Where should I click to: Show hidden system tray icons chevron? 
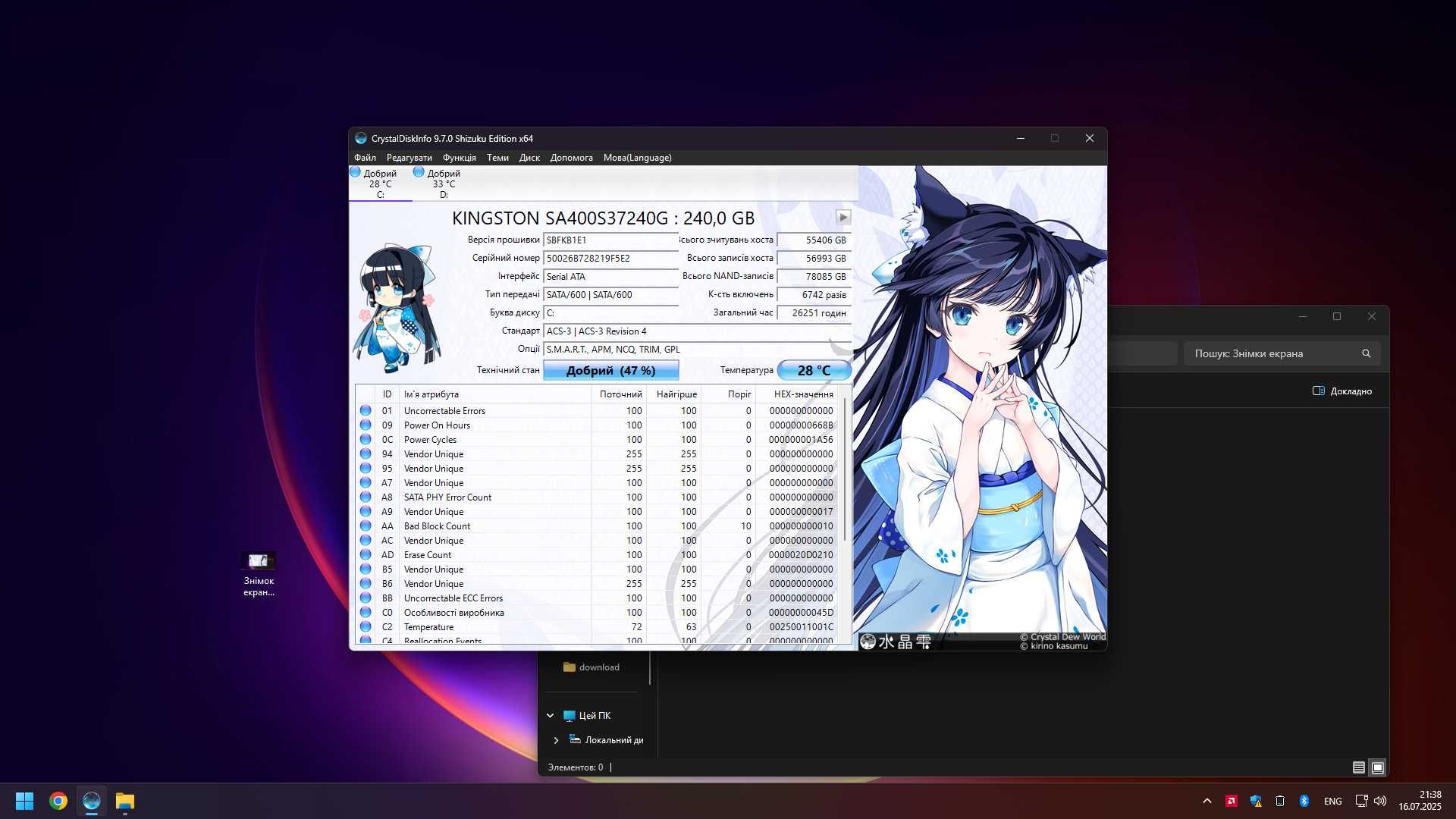click(1207, 801)
